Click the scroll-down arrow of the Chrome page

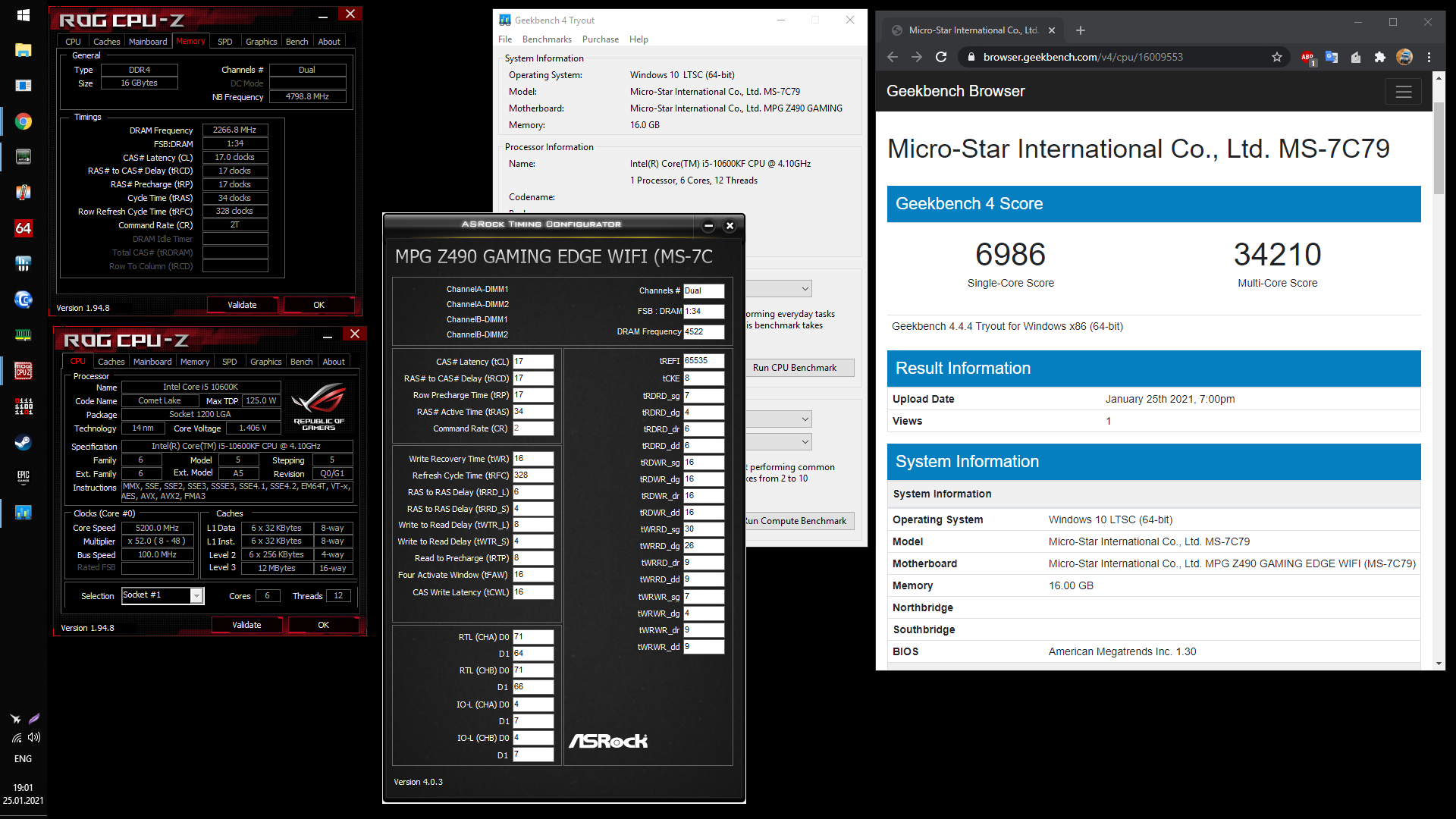(1439, 664)
